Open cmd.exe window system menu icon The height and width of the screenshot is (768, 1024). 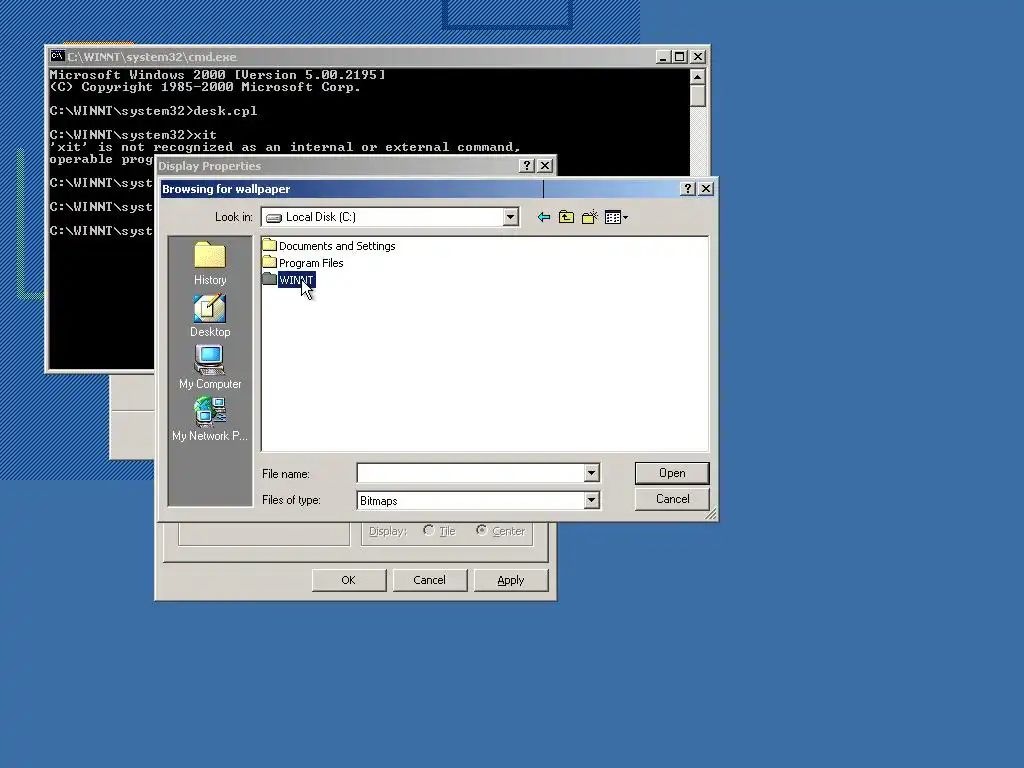(57, 56)
